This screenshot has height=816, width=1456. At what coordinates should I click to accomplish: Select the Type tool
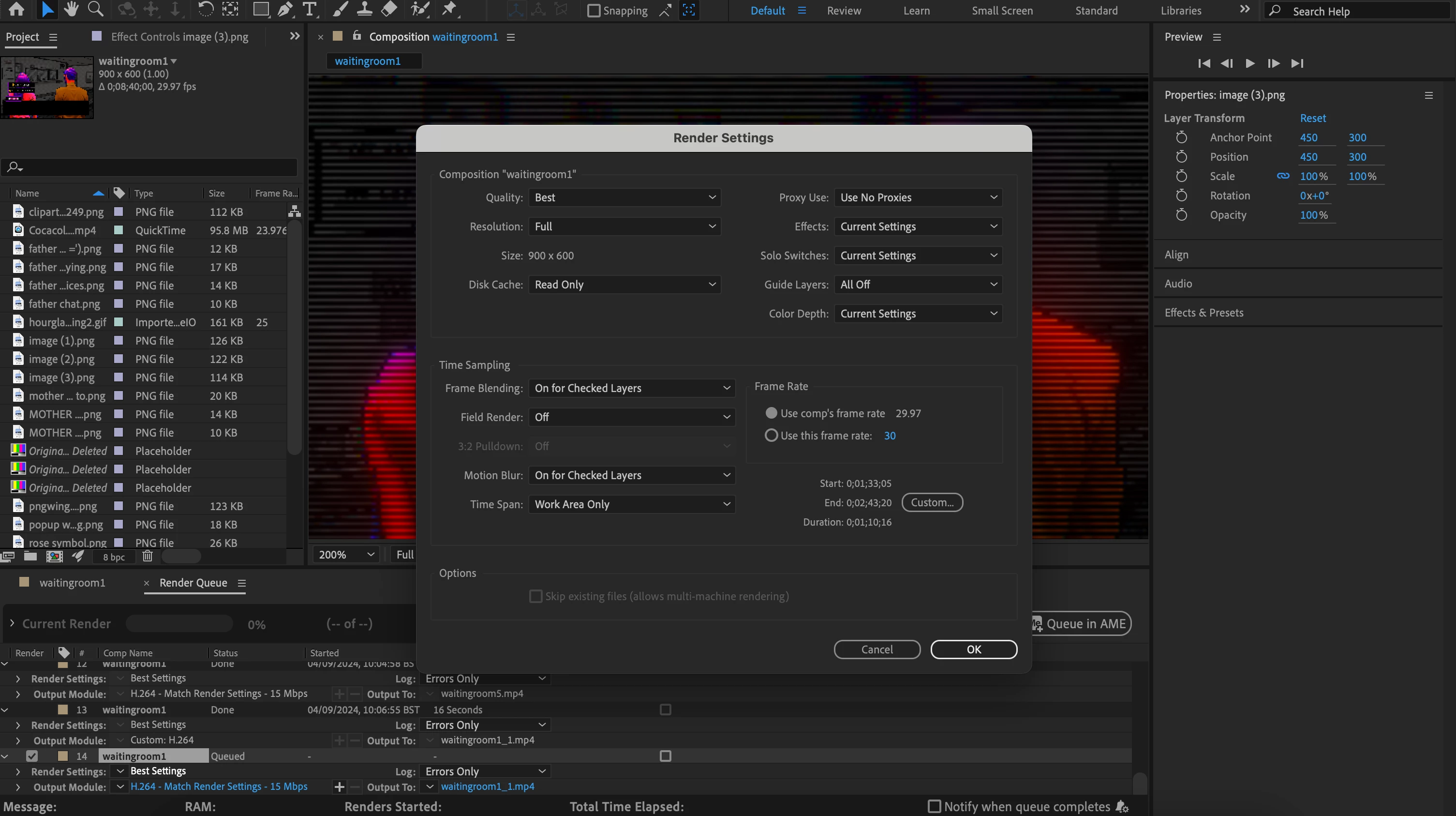click(309, 9)
